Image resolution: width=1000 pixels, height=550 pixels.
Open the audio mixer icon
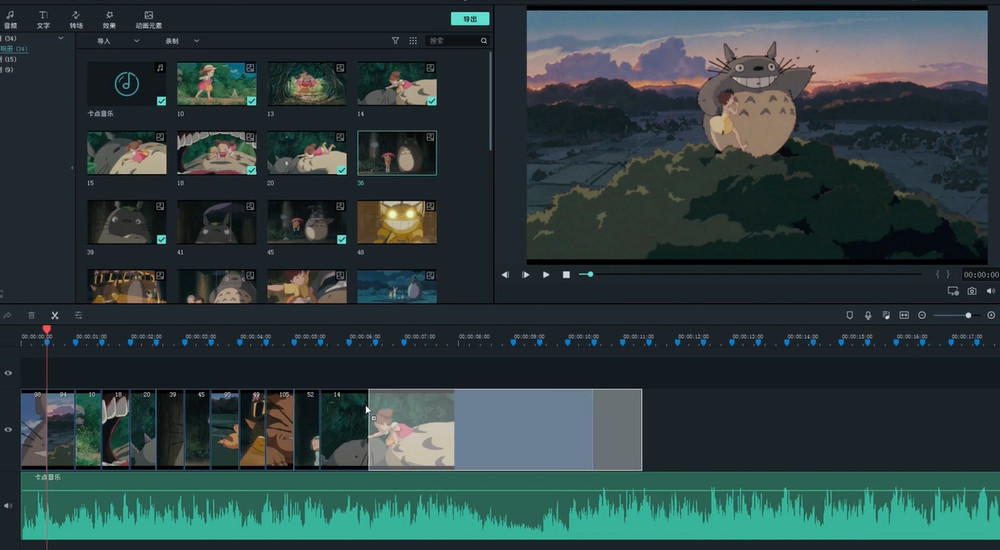coord(886,315)
